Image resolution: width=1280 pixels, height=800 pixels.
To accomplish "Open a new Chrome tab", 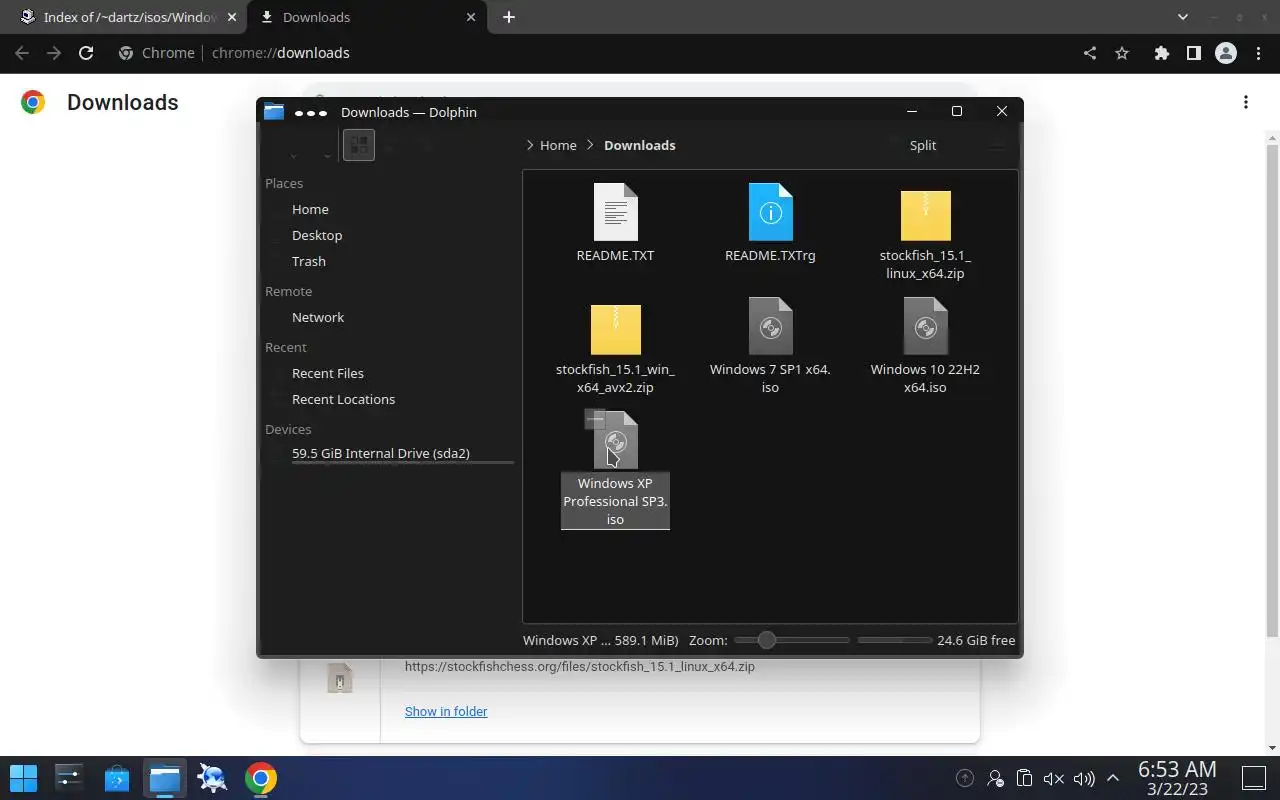I will click(509, 17).
